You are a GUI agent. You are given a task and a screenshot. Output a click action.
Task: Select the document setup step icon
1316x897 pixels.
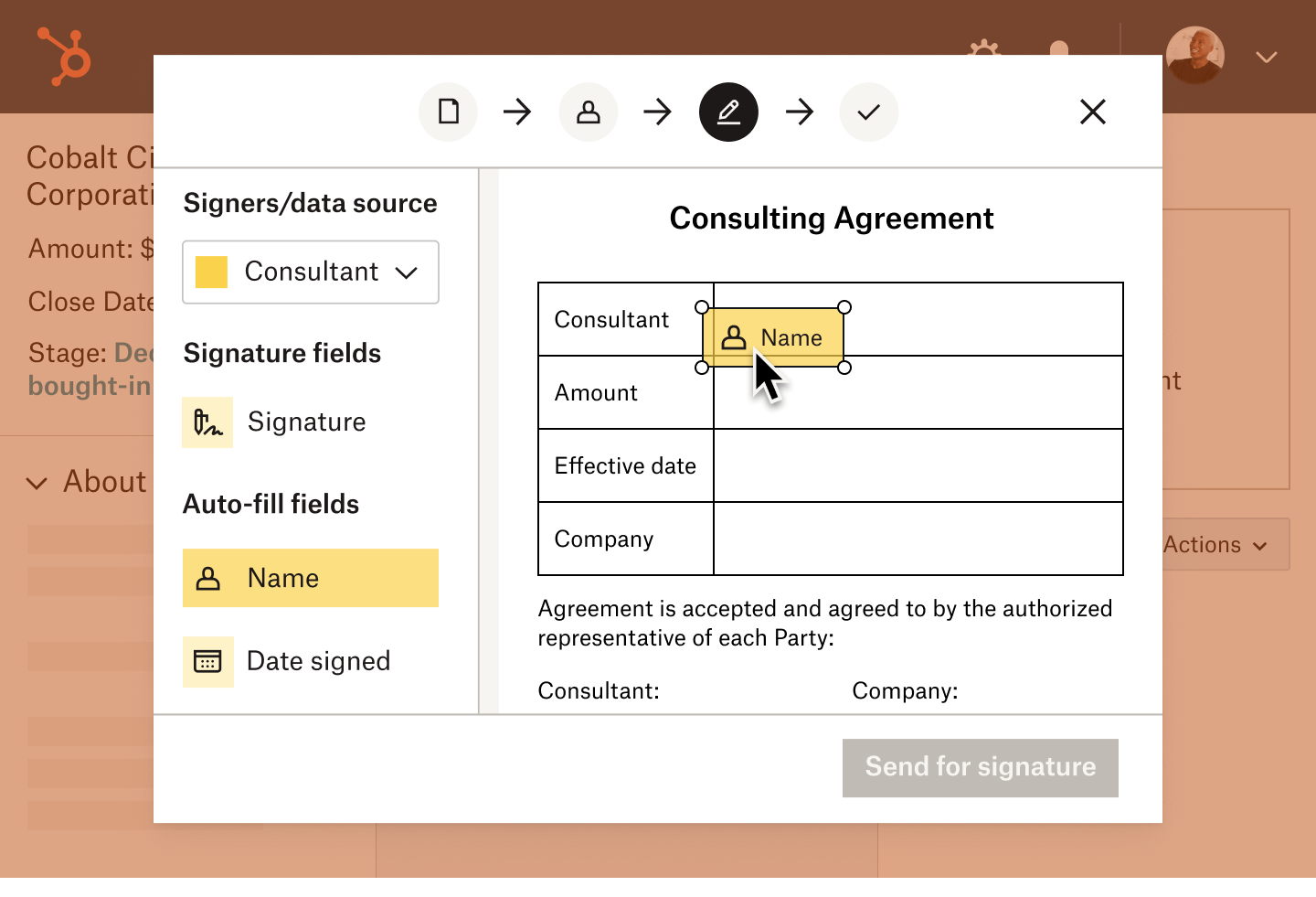pos(448,112)
